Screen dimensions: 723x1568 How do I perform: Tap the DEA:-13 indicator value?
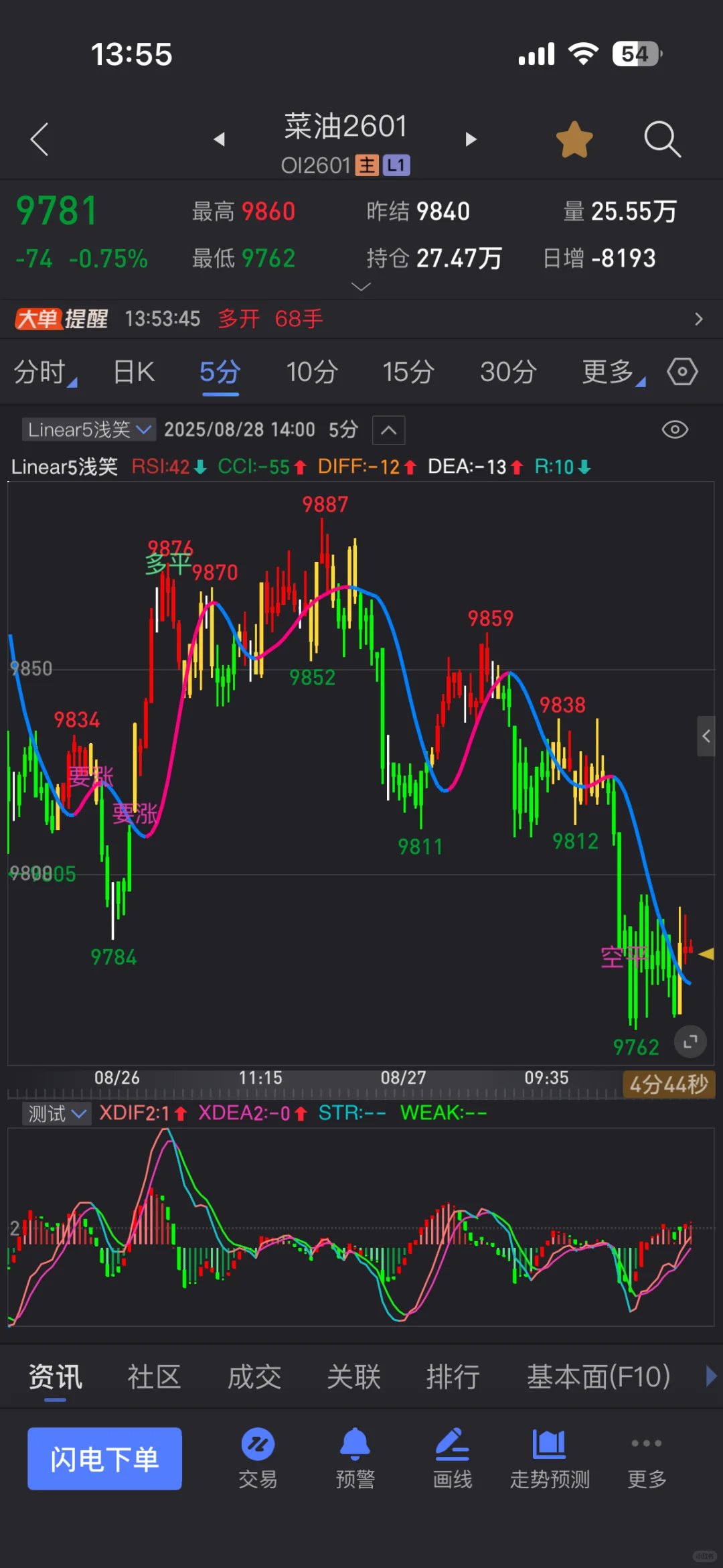pos(476,467)
